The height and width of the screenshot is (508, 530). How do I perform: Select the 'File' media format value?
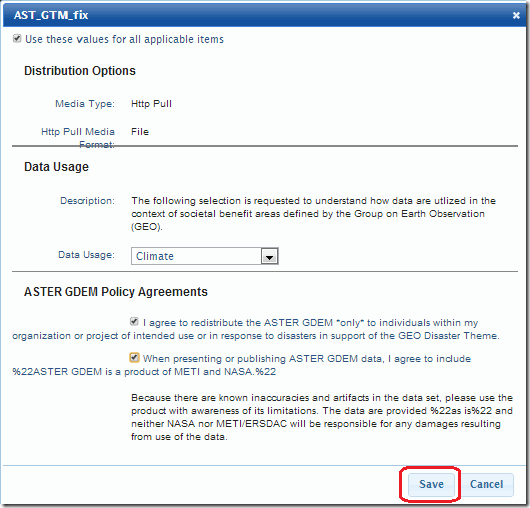tap(140, 131)
